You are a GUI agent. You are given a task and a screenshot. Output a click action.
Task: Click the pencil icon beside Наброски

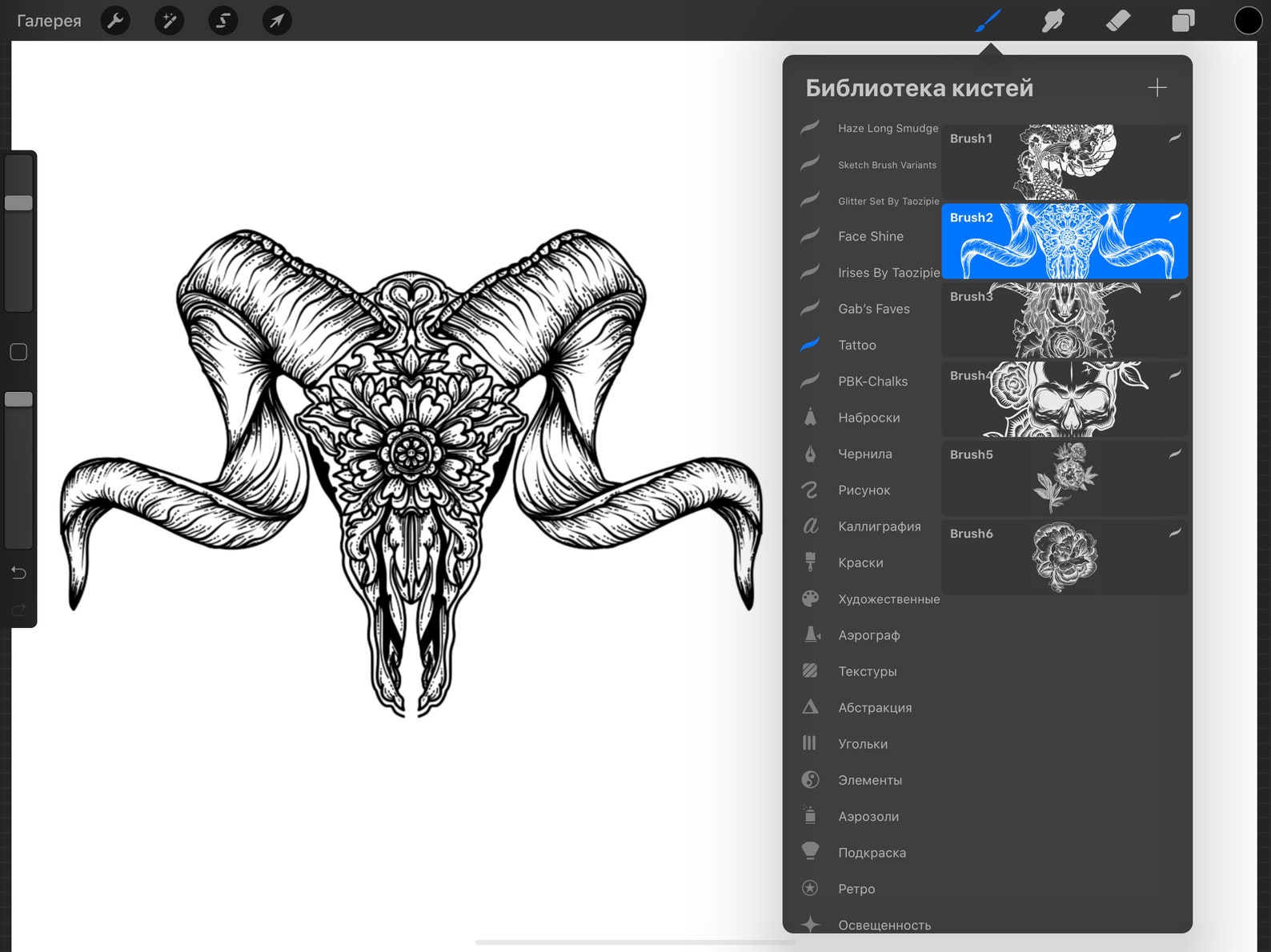(x=811, y=417)
